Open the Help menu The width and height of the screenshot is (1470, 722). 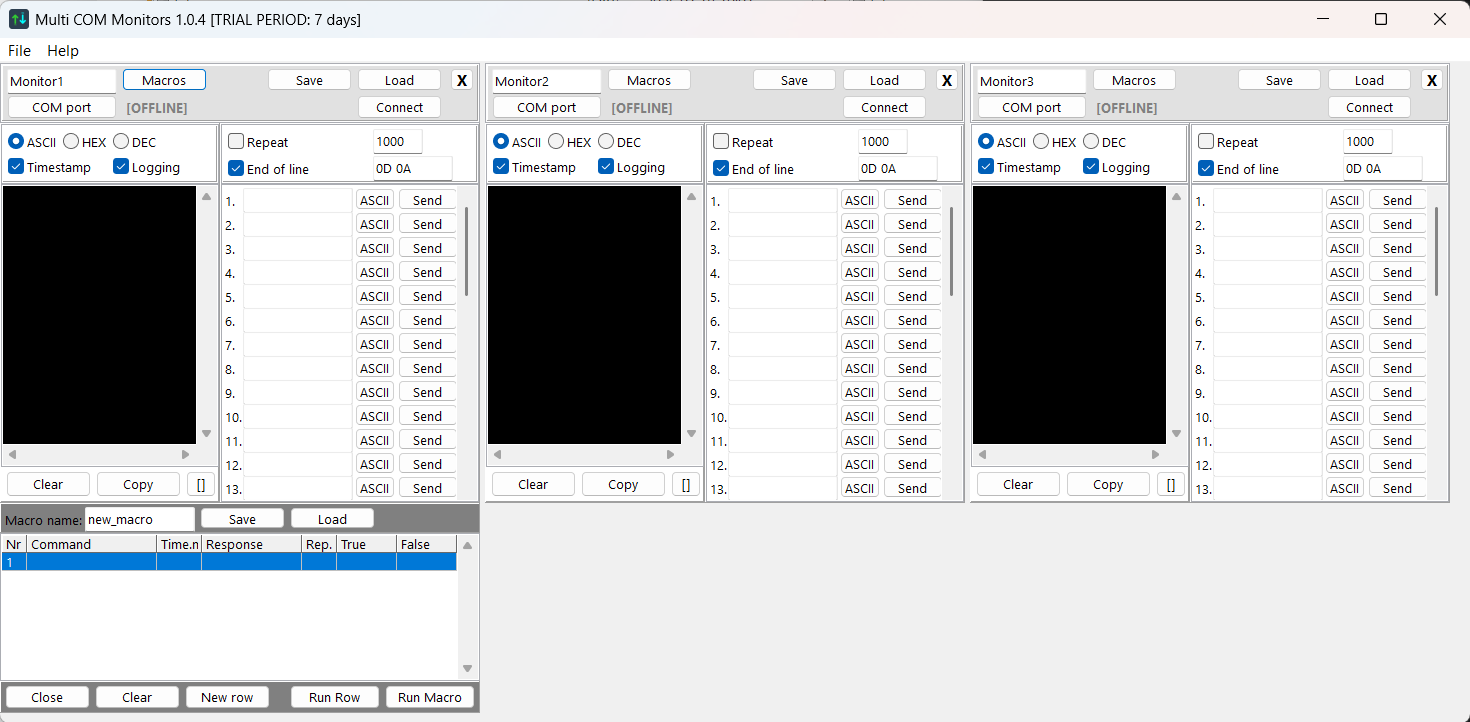63,51
